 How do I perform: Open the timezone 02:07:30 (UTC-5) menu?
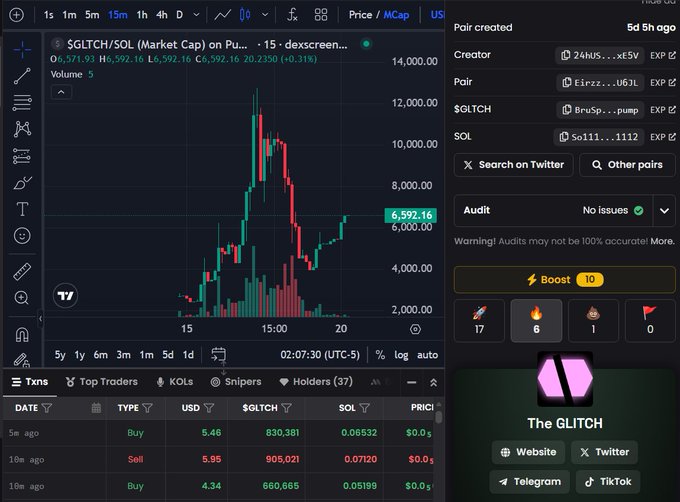coord(320,355)
